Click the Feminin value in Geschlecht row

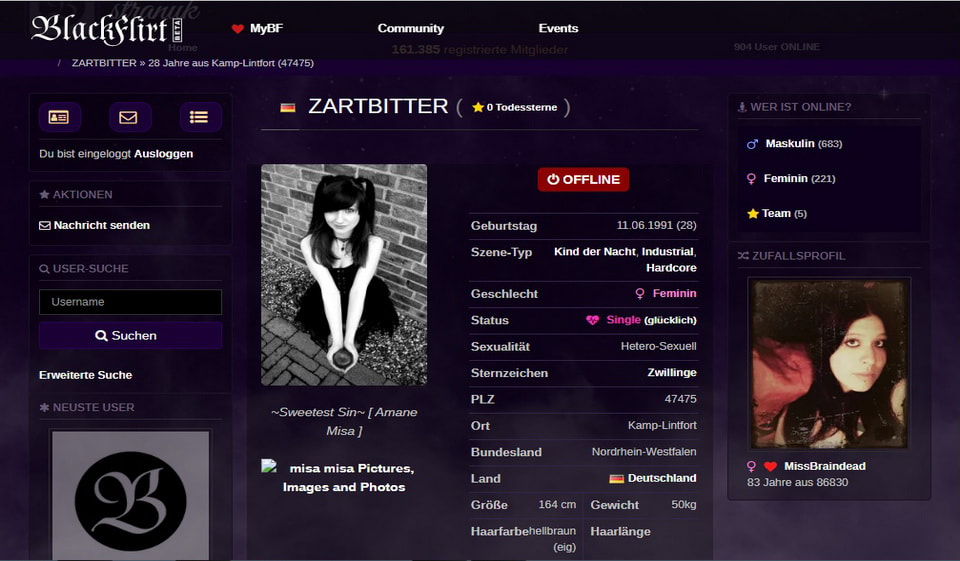click(x=674, y=293)
